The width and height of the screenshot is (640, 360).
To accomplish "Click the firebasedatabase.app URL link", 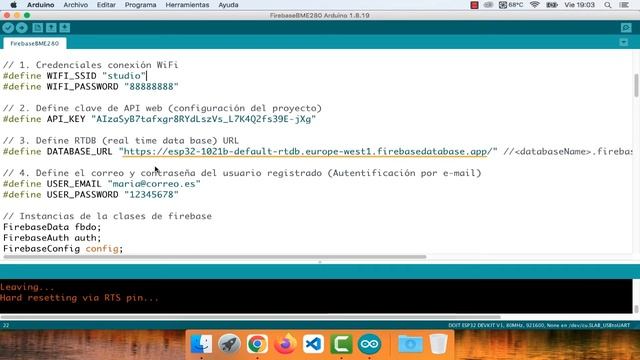I will click(305, 151).
